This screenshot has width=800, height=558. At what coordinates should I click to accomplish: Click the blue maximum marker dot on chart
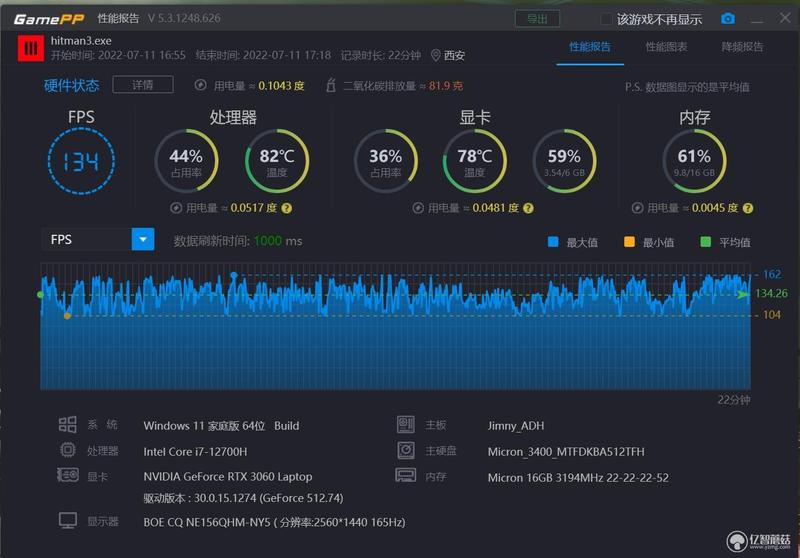[234, 275]
